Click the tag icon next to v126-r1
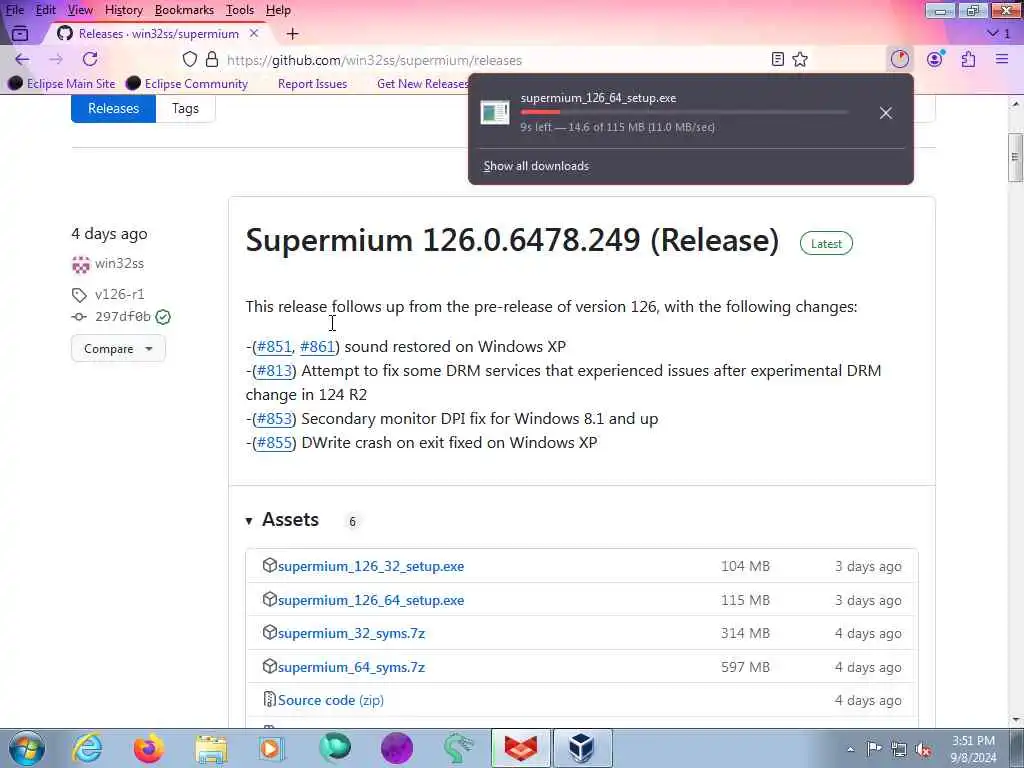The image size is (1024, 768). pyautogui.click(x=79, y=295)
